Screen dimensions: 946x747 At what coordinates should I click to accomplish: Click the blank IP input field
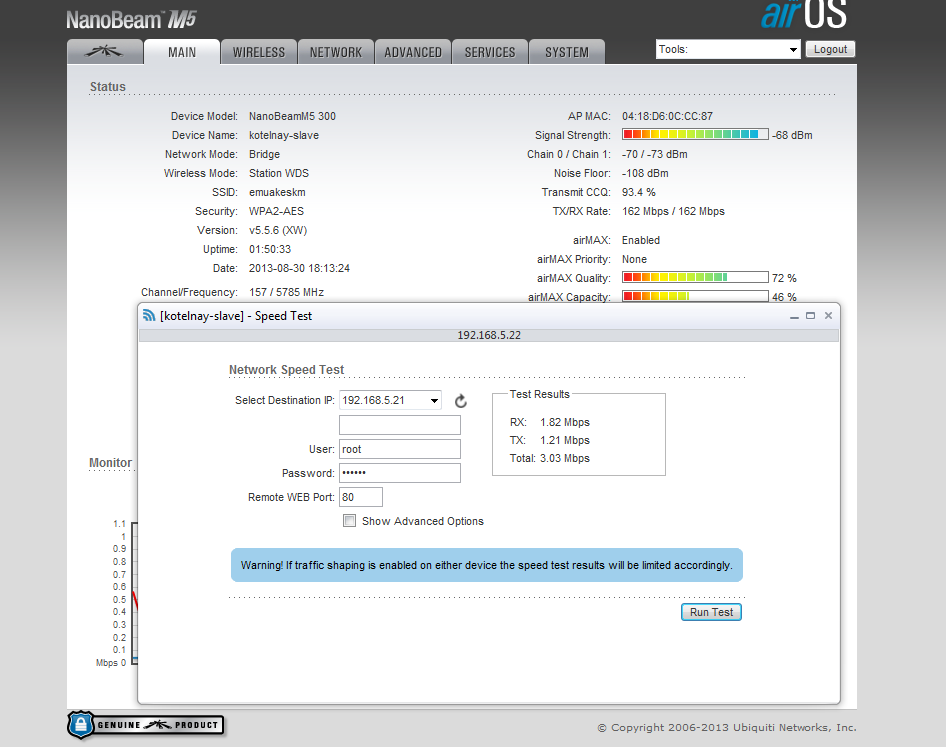click(400, 425)
